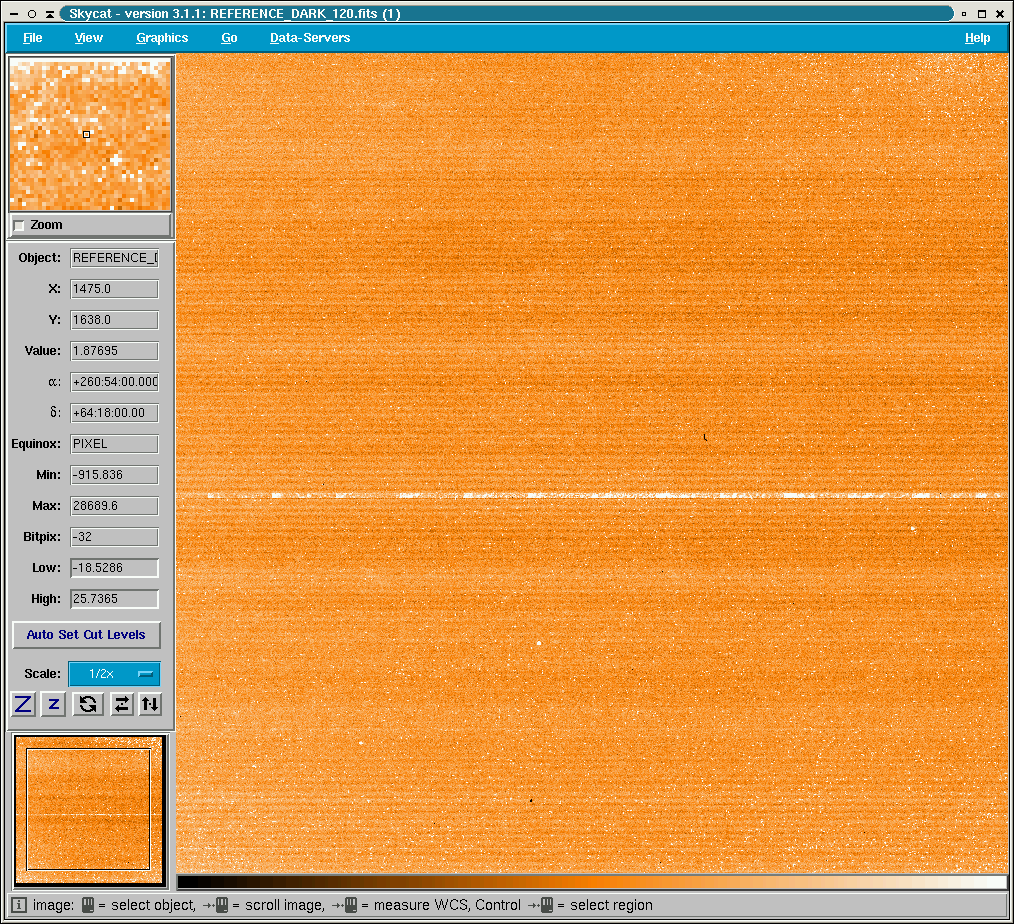Open the File menu
The width and height of the screenshot is (1014, 924).
tap(33, 38)
